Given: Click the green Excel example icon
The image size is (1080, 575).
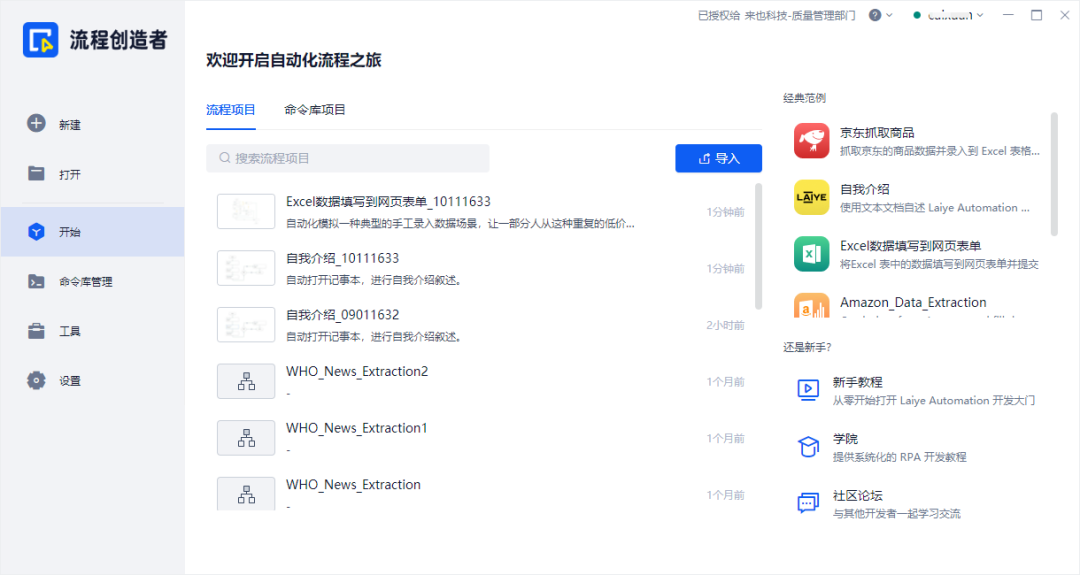Looking at the screenshot, I should (811, 253).
